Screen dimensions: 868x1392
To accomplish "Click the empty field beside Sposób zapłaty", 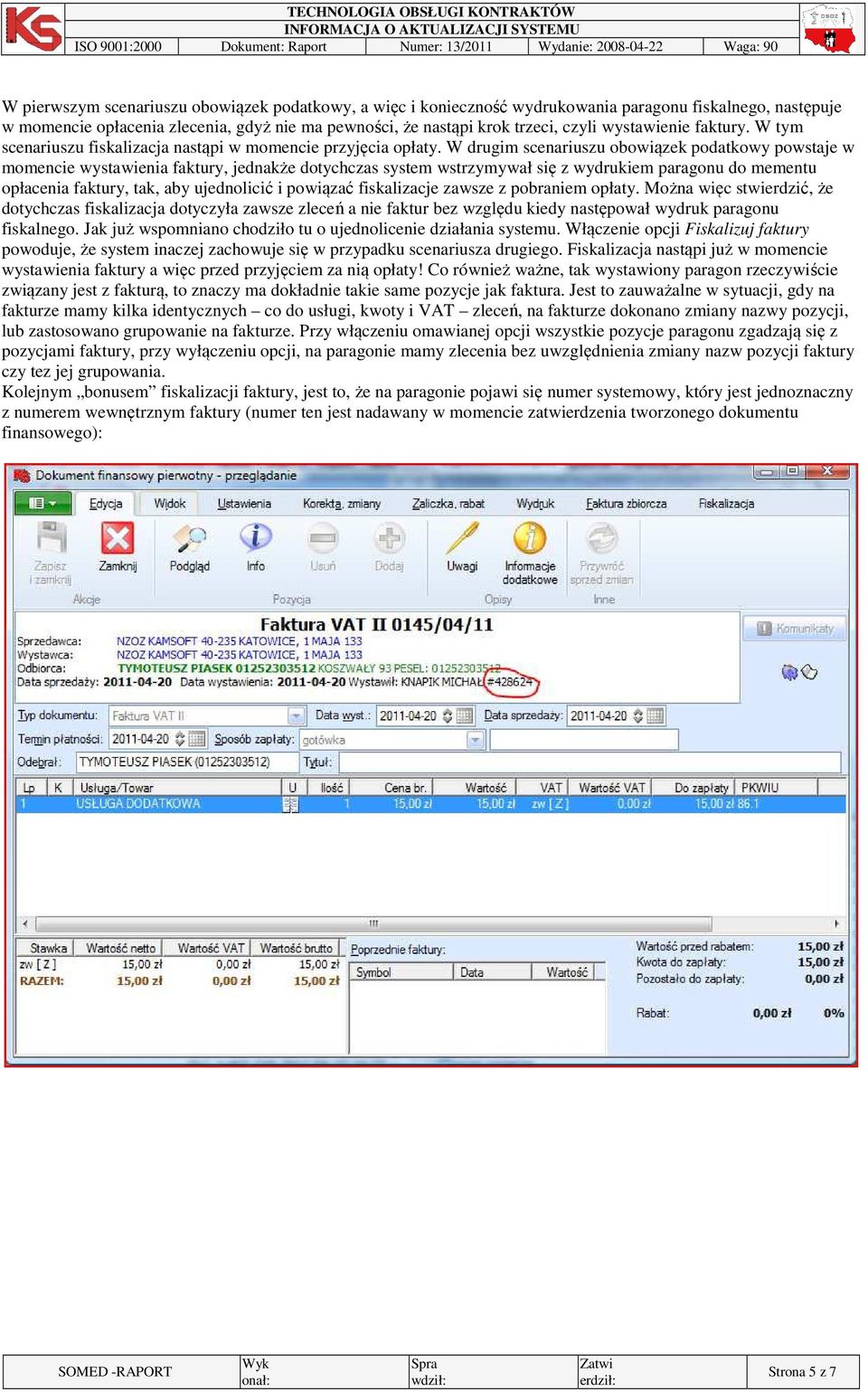I will [584, 740].
